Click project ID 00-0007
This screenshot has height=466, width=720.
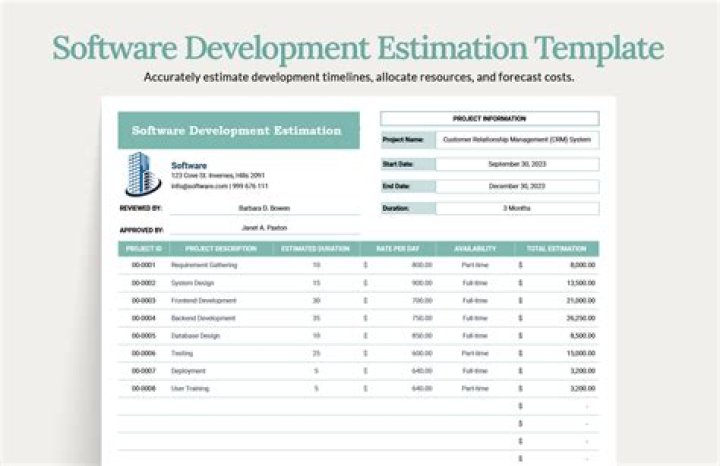click(144, 371)
